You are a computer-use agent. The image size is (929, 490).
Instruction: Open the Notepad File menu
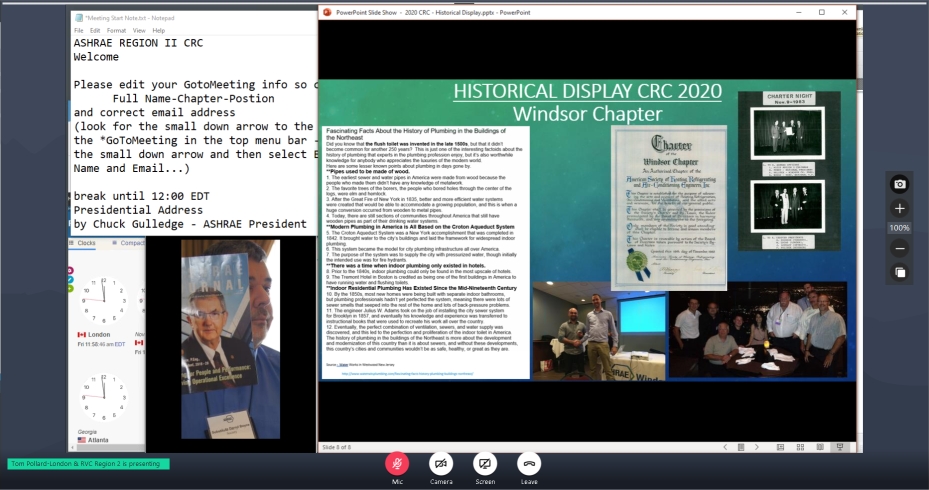79,30
